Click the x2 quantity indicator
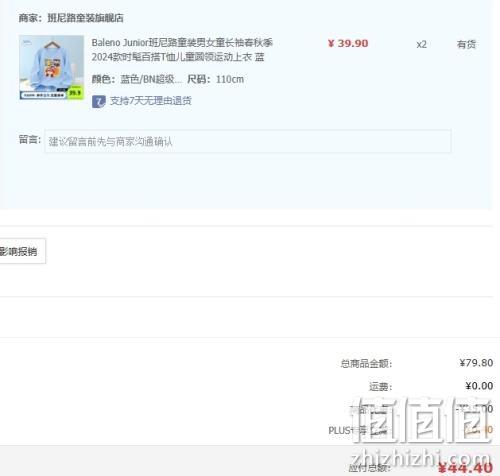Image resolution: width=500 pixels, height=476 pixels. (421, 44)
